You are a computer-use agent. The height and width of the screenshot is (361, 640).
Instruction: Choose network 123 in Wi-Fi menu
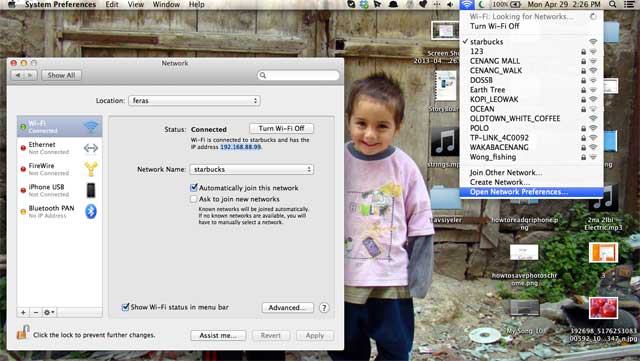click(x=531, y=51)
